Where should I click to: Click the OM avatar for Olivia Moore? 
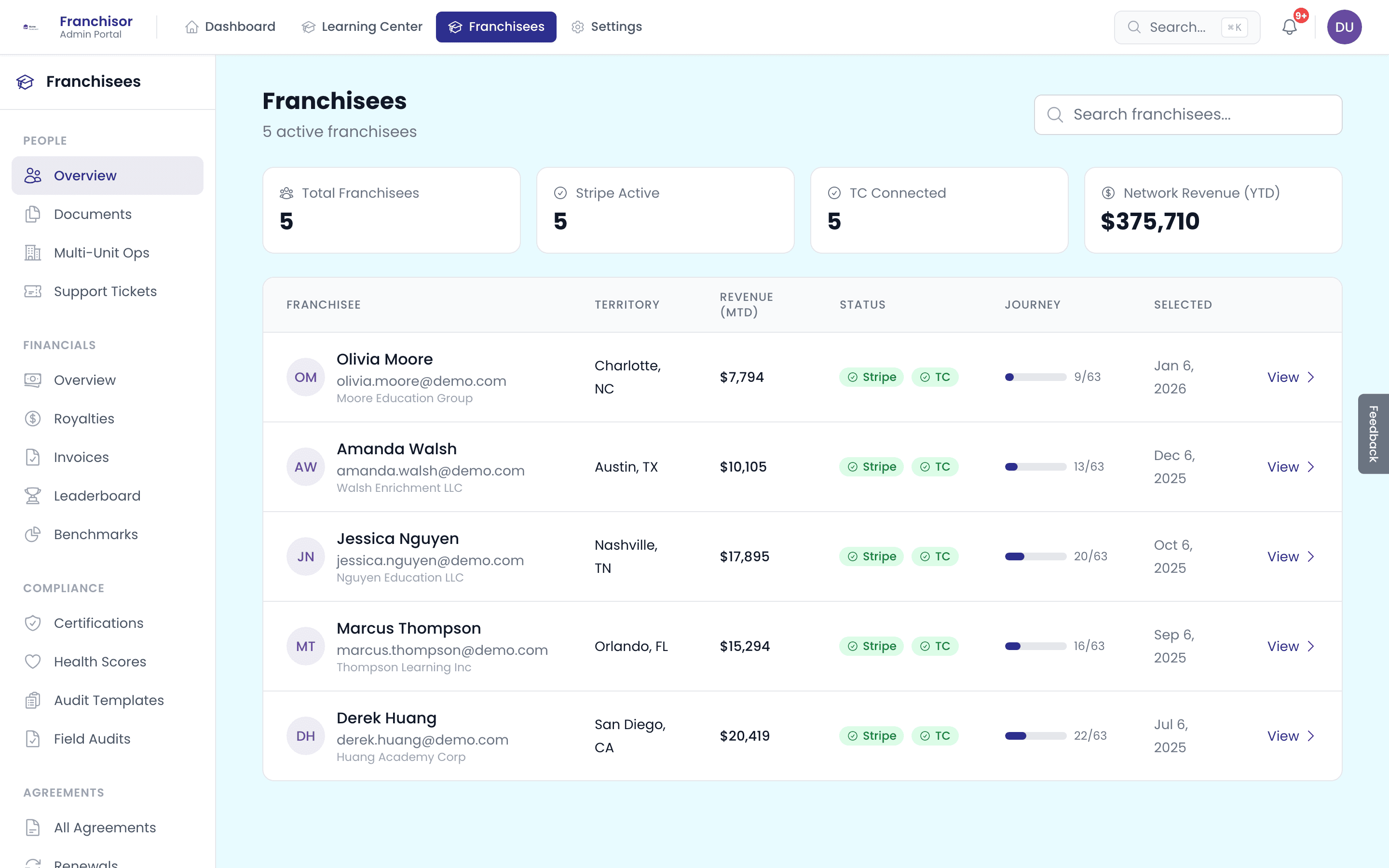305,377
